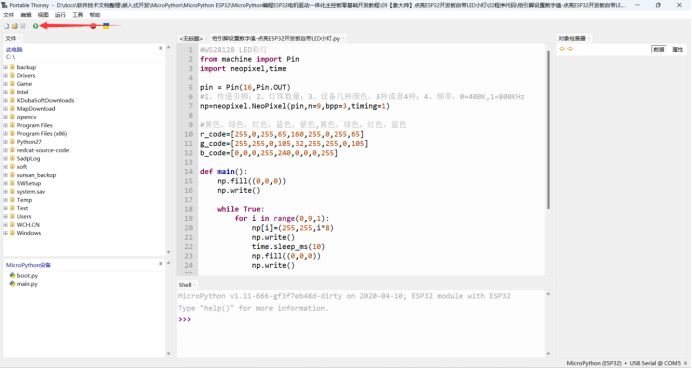
Task: Open a file using the toolbar folder icon
Action: [x=15, y=26]
